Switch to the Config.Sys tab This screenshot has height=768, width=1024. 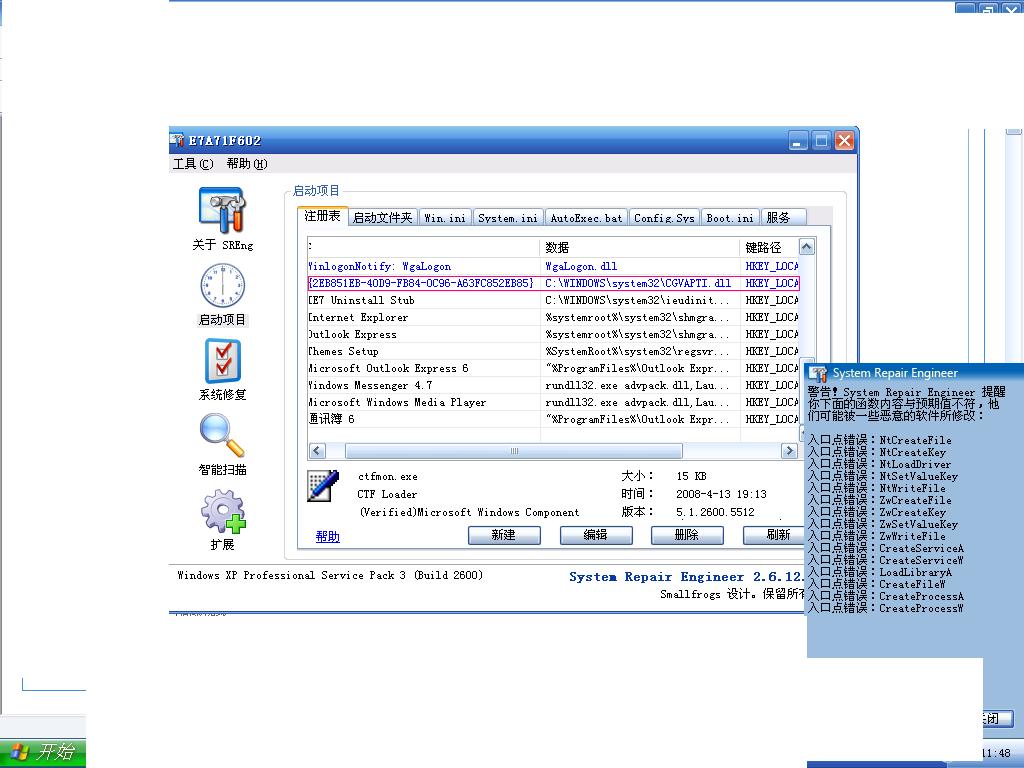point(664,217)
